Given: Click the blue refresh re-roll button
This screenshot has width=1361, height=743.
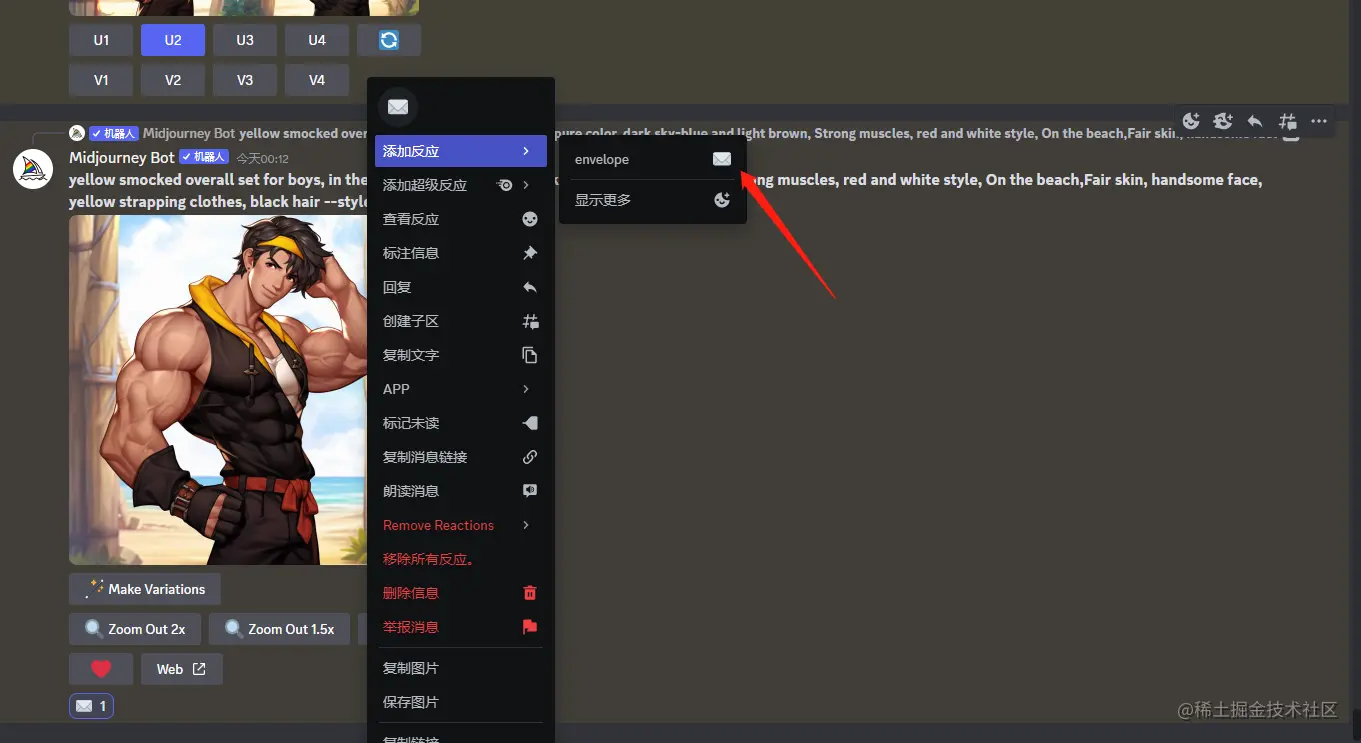Looking at the screenshot, I should point(389,40).
